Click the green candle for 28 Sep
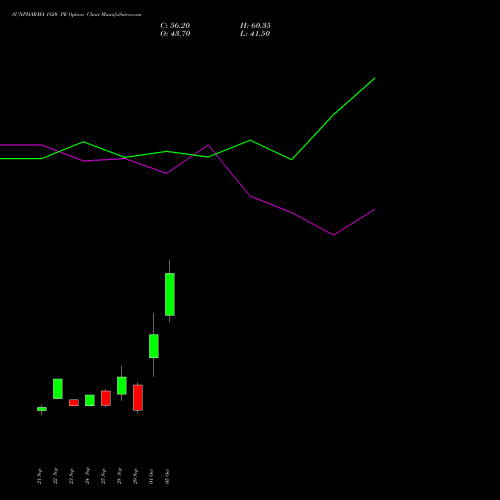The image size is (500, 500). (122, 386)
